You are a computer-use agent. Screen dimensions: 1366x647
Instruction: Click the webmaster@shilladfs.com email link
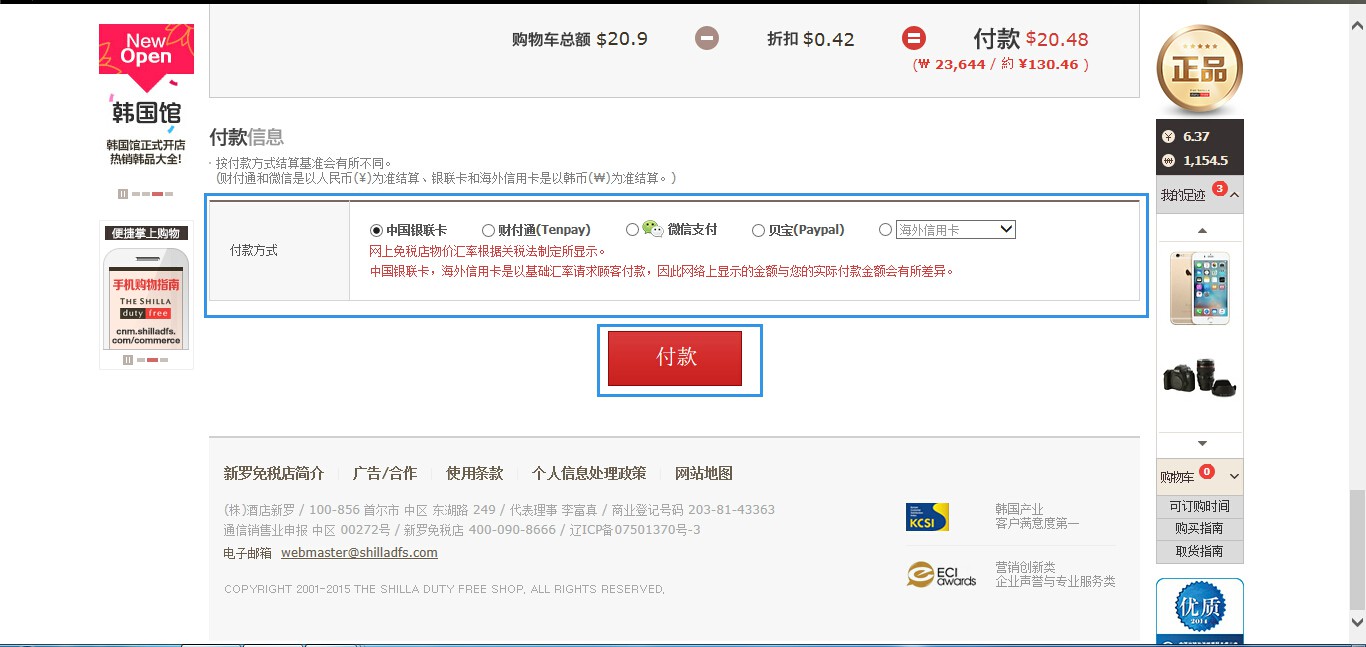pos(359,552)
